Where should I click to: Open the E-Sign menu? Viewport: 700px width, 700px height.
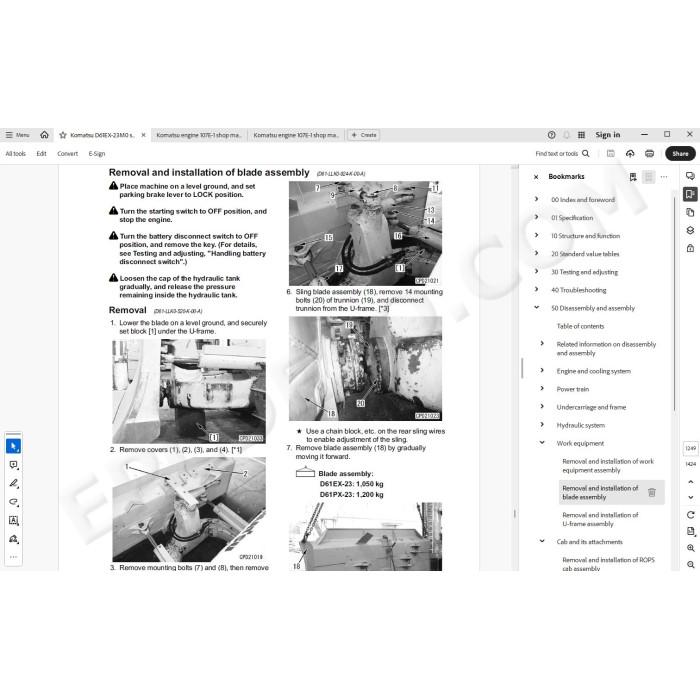[97, 154]
